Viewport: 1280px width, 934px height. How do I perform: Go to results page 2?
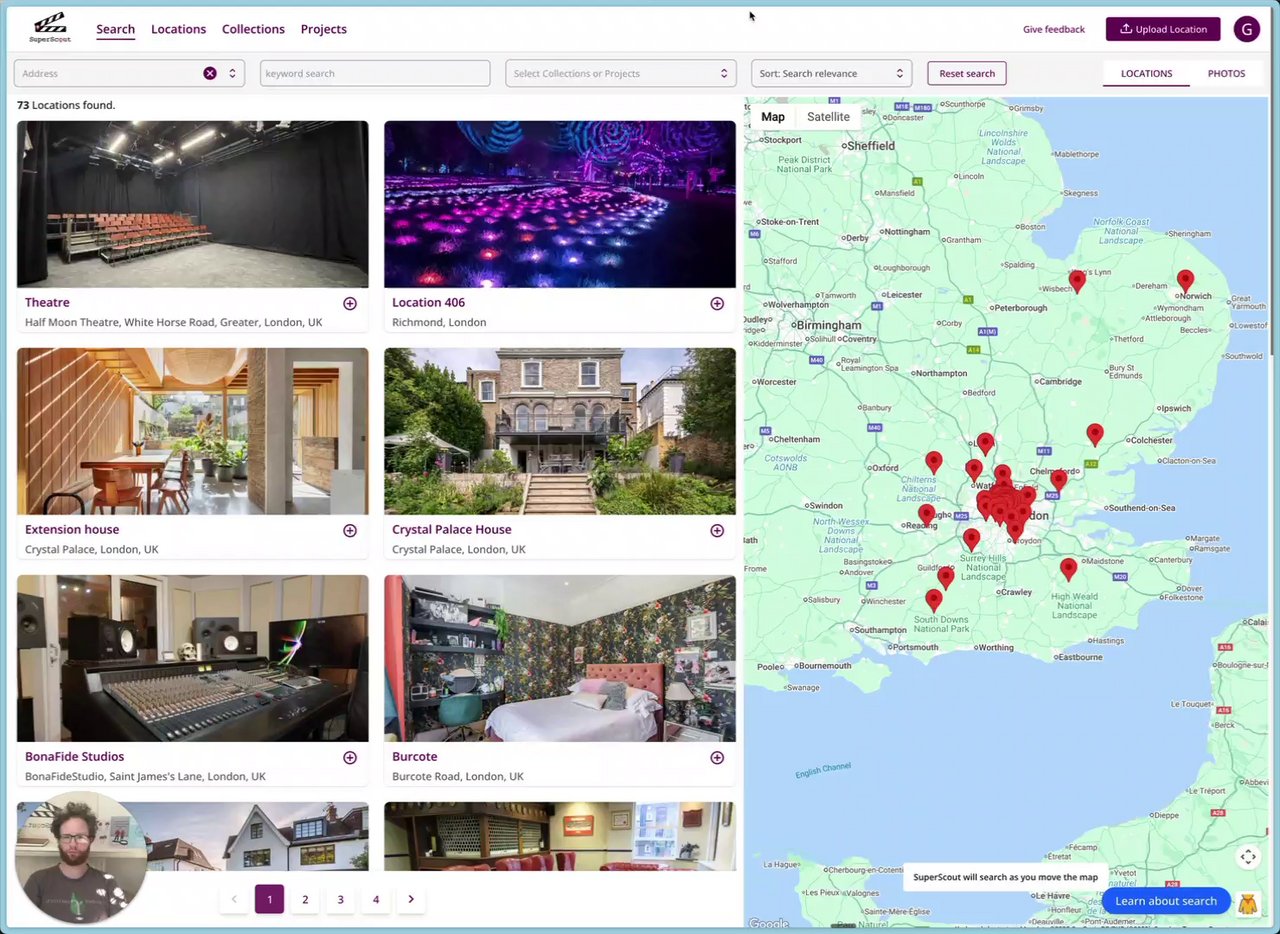point(305,899)
